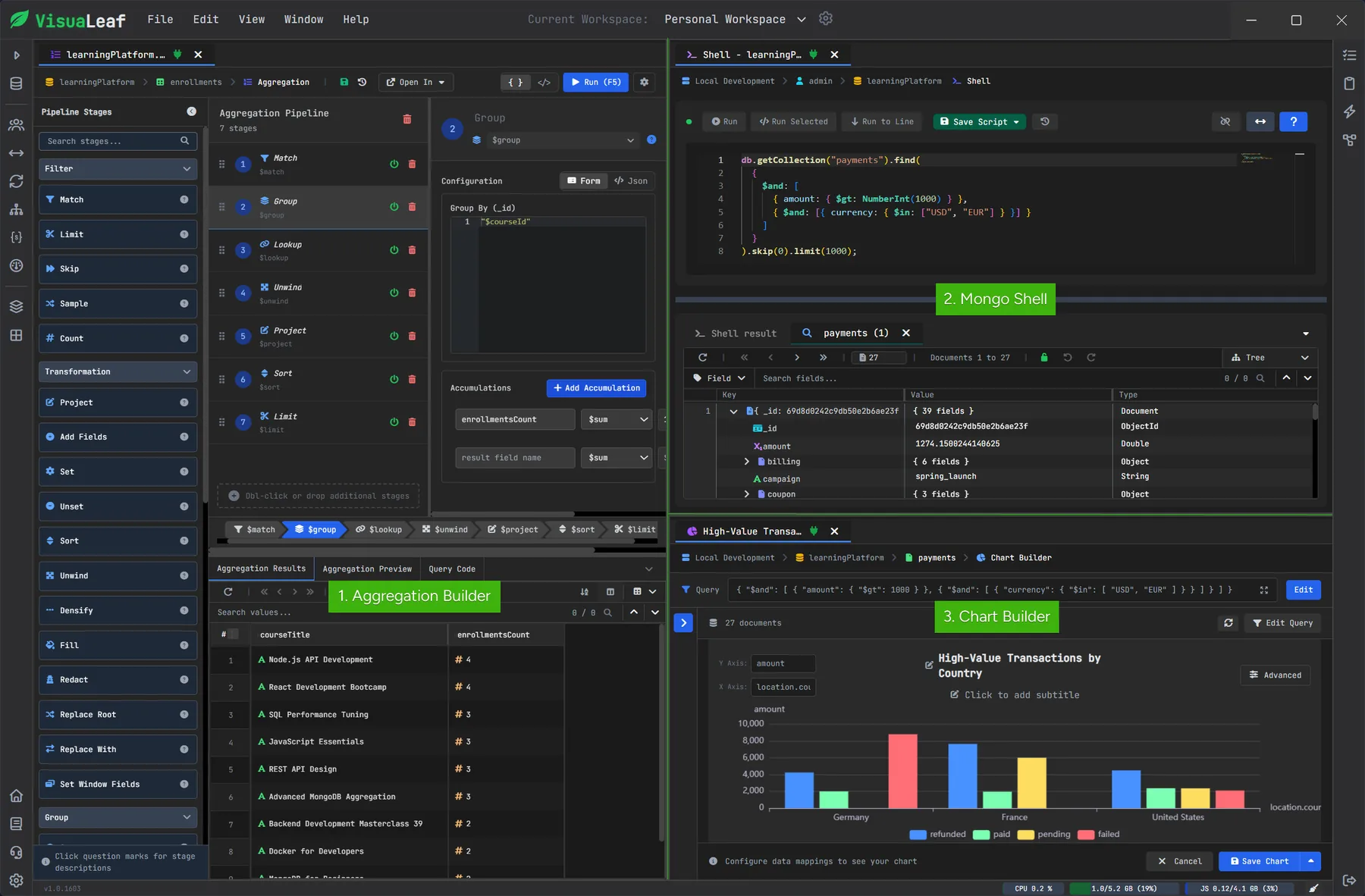Toggle the green lock in payments results
Image resolution: width=1365 pixels, height=896 pixels.
tap(1044, 357)
